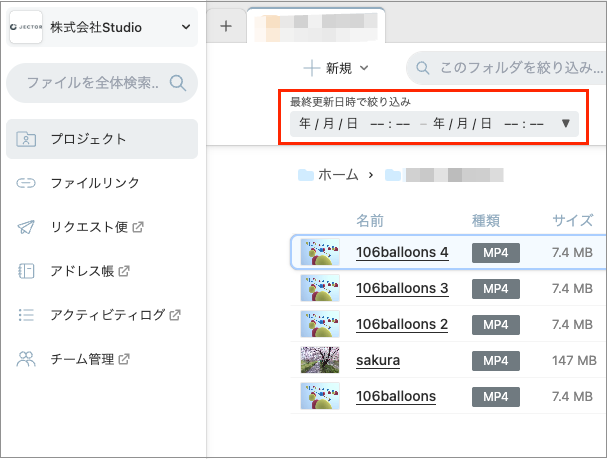Open the sakura file link
Image resolution: width=607 pixels, height=459 pixels.
[x=378, y=360]
